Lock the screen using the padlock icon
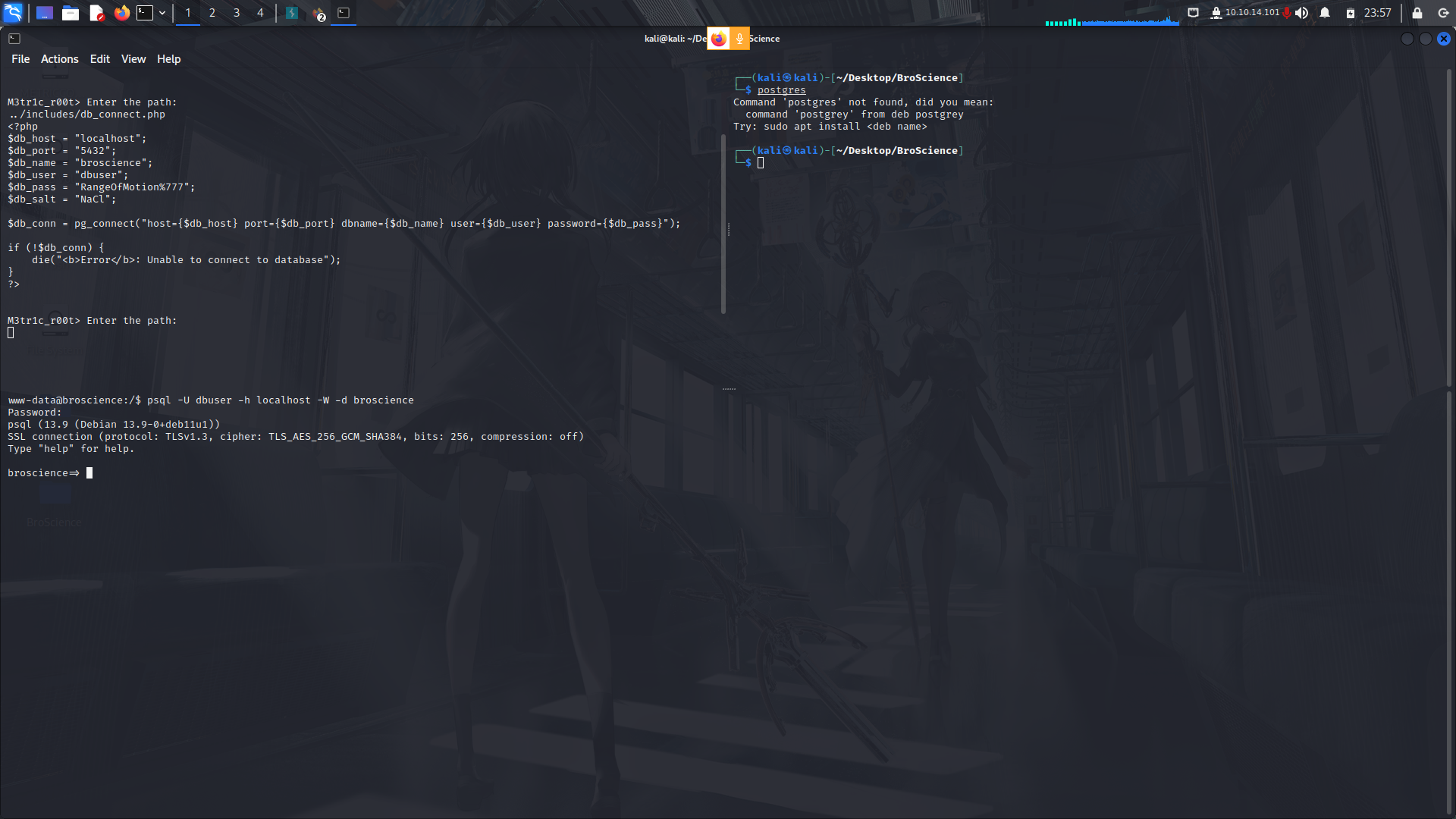The width and height of the screenshot is (1456, 819). click(1417, 13)
